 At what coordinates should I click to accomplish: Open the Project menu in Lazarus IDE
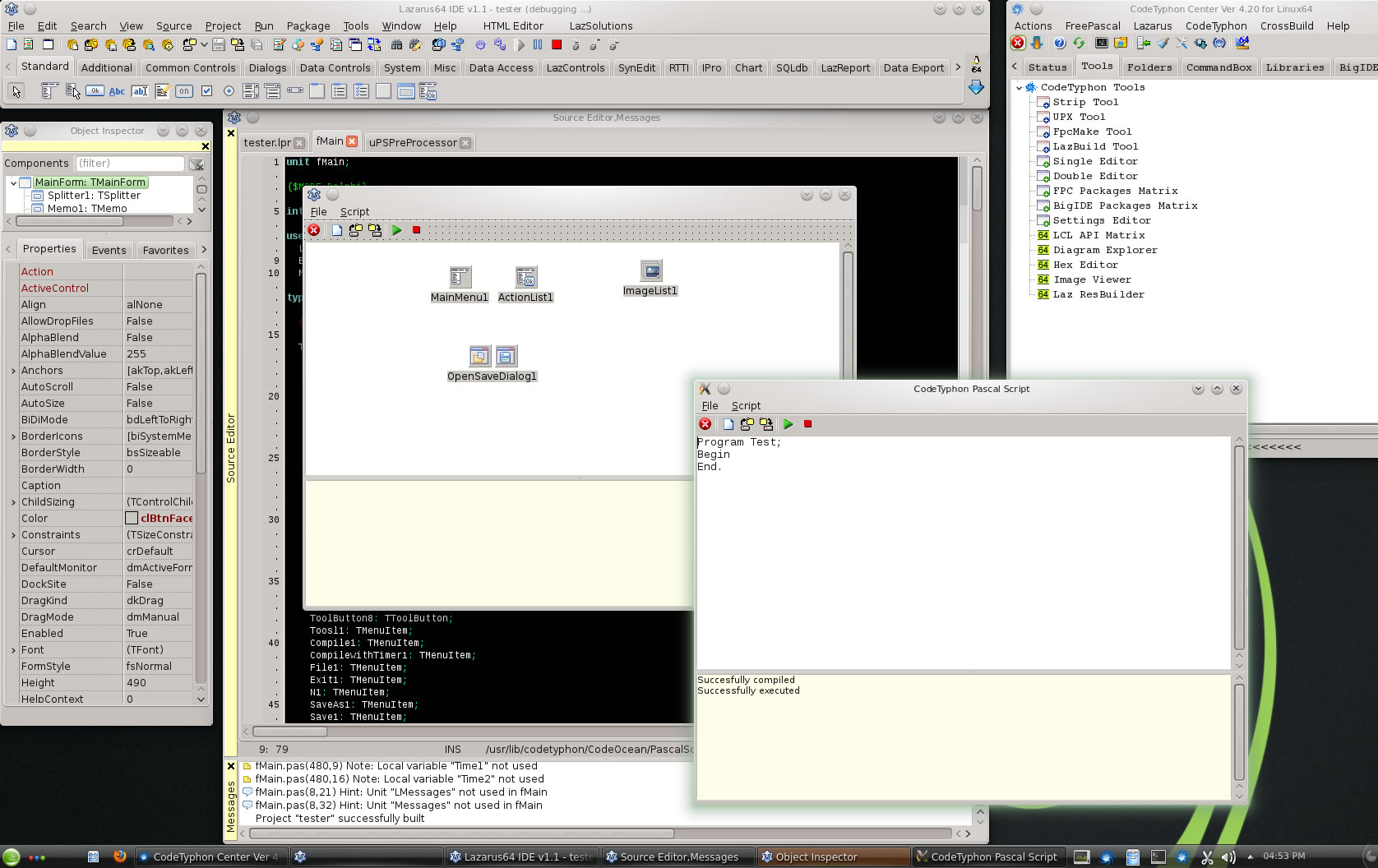tap(223, 25)
